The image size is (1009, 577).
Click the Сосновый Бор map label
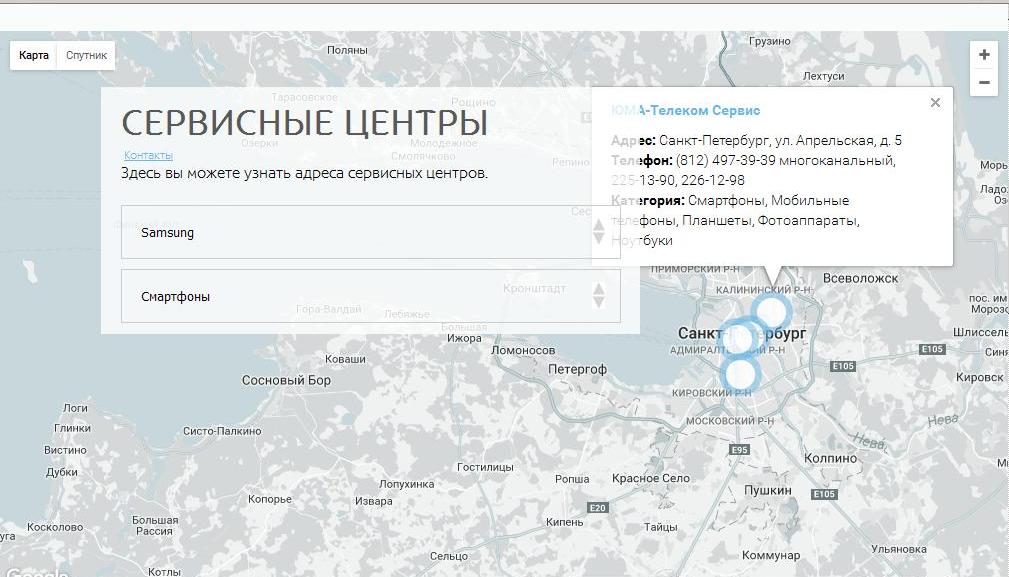point(286,381)
